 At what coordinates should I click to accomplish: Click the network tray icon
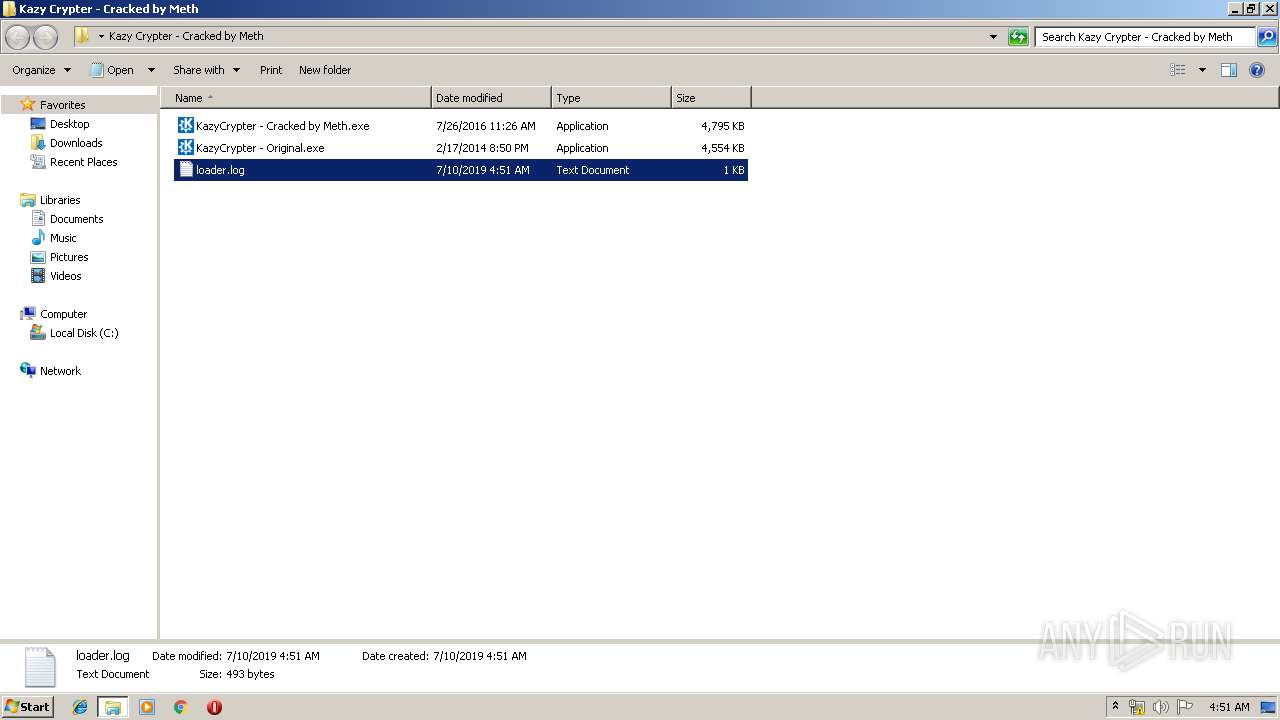(1137, 707)
